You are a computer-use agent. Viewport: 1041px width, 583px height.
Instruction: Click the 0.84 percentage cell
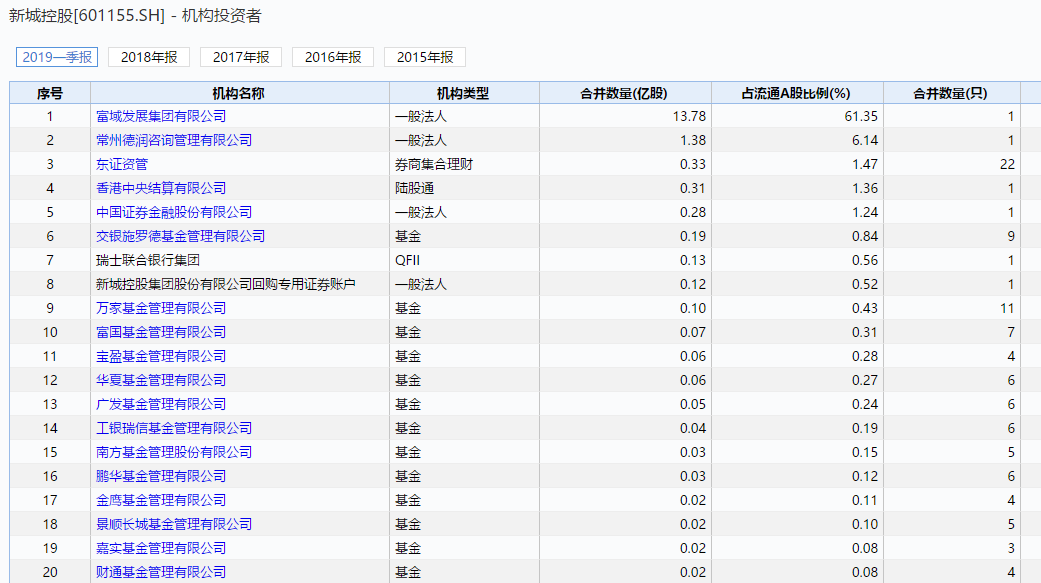tap(797, 236)
